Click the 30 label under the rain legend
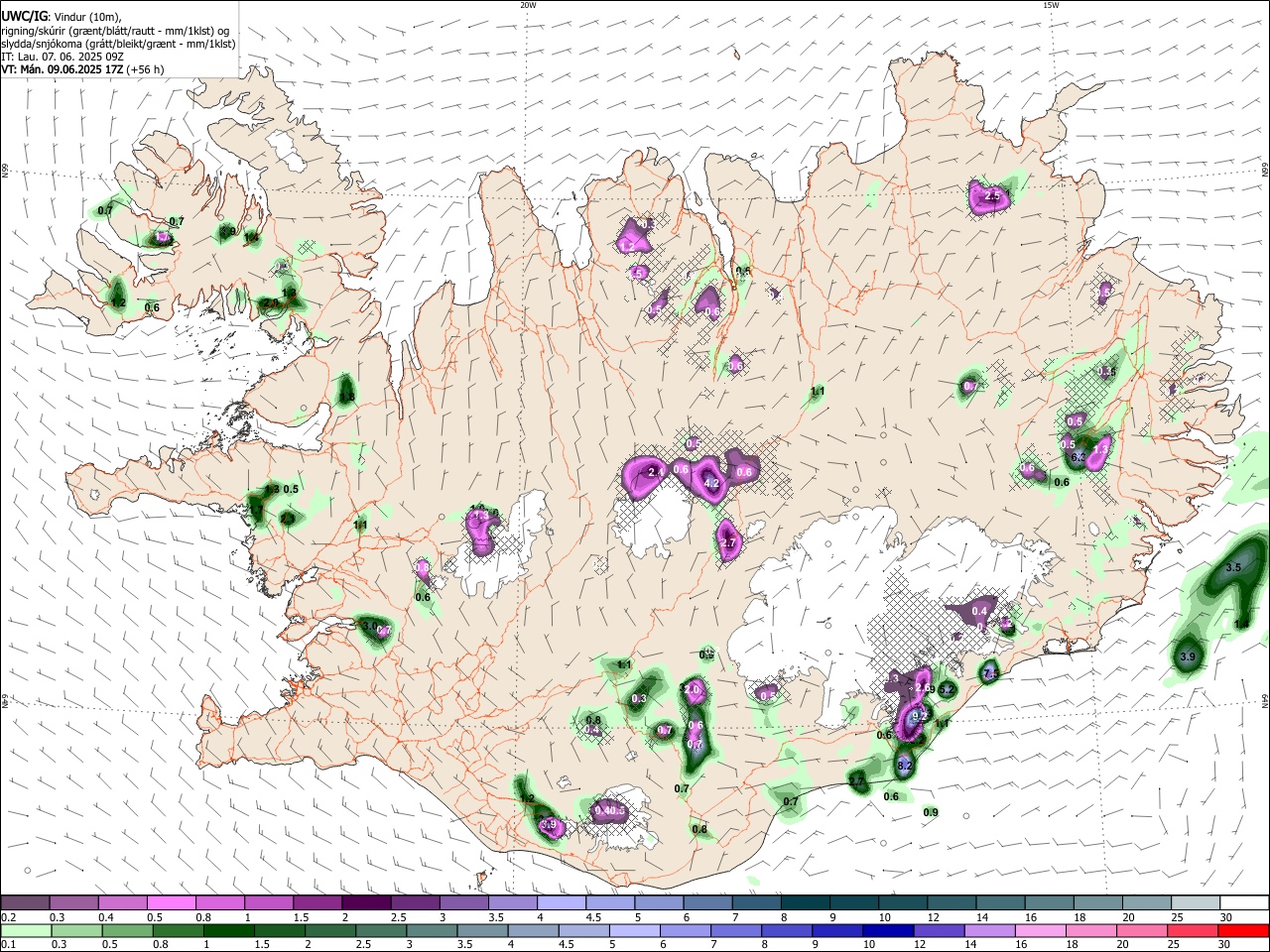 click(1225, 945)
